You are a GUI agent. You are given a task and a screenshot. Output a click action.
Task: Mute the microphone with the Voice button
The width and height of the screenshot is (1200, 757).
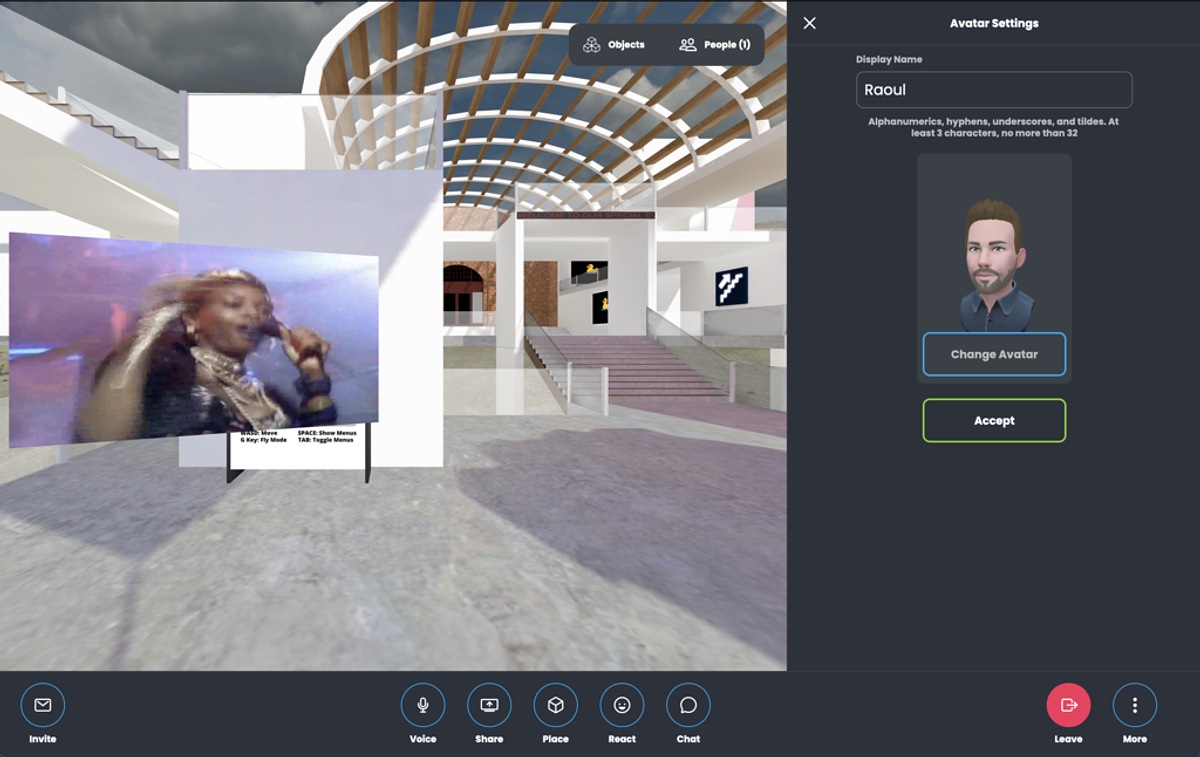click(x=423, y=705)
